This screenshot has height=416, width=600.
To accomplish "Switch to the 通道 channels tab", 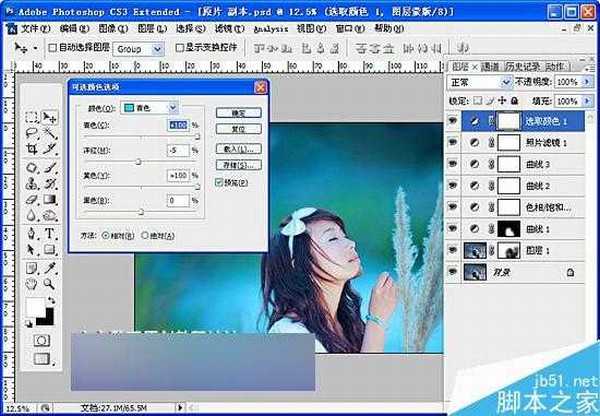I will [x=490, y=67].
